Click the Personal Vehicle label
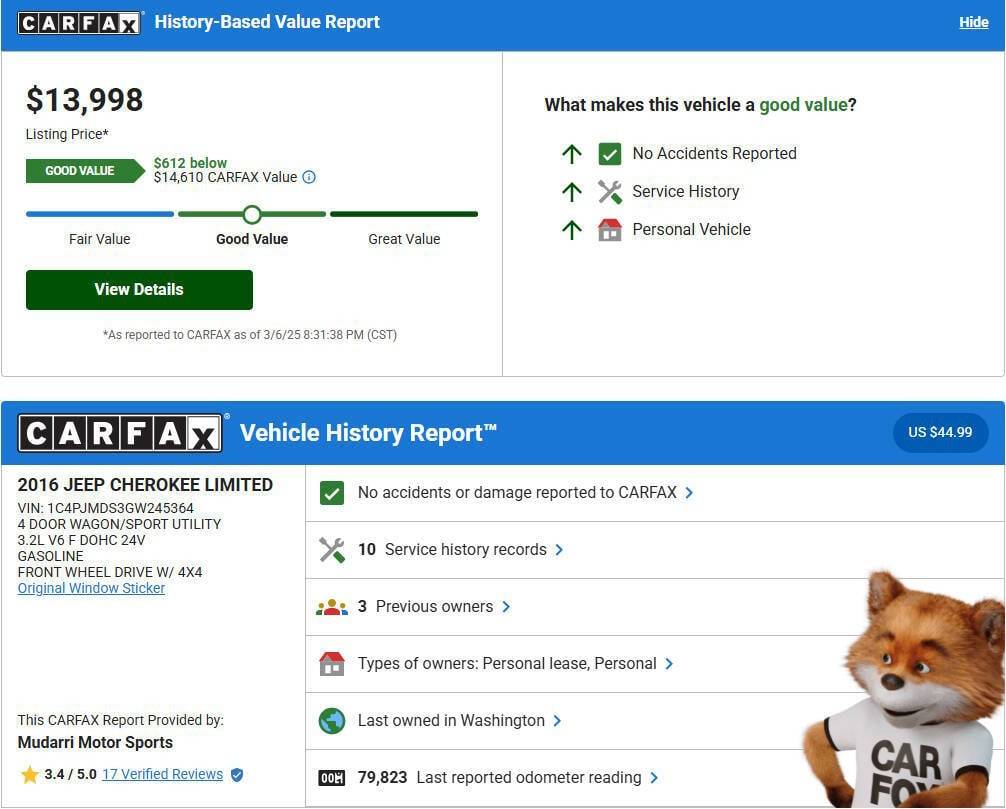1006x809 pixels. [x=691, y=230]
